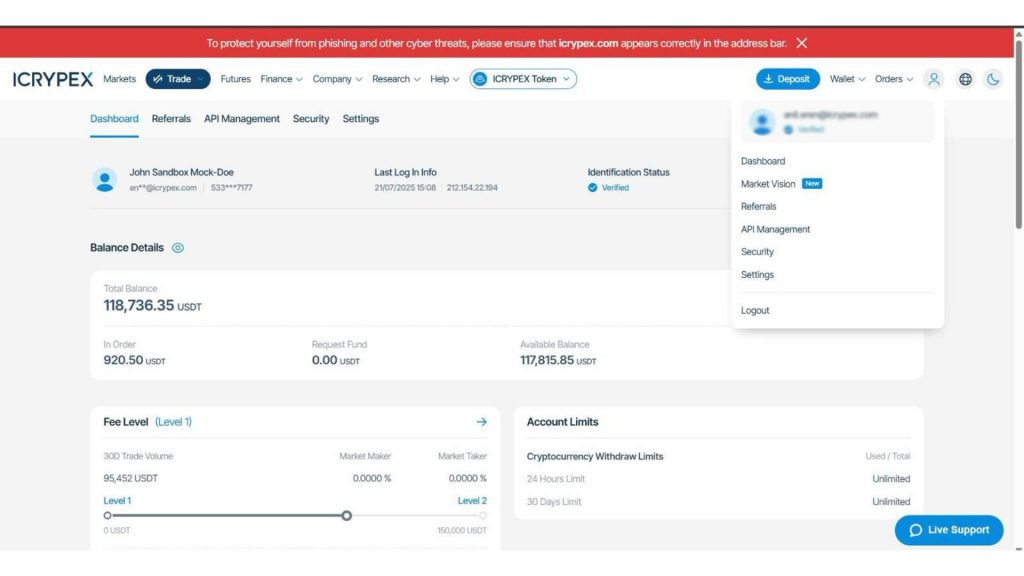Choose Settings in profile dropdown menu
The image size is (1024, 576).
(757, 275)
